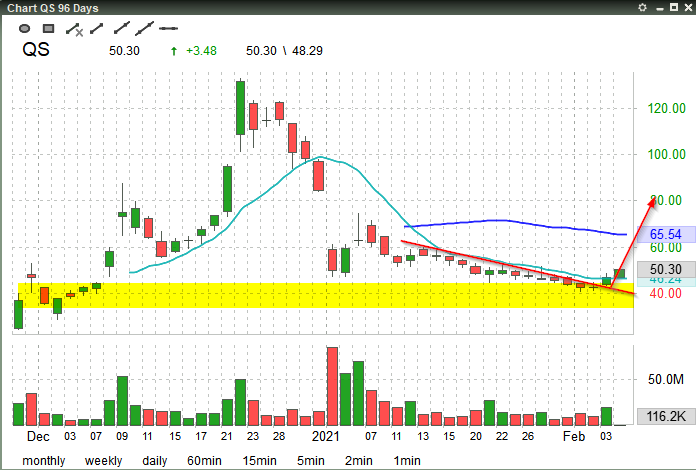Click the Dec date axis label
The image size is (696, 470).
click(x=38, y=436)
